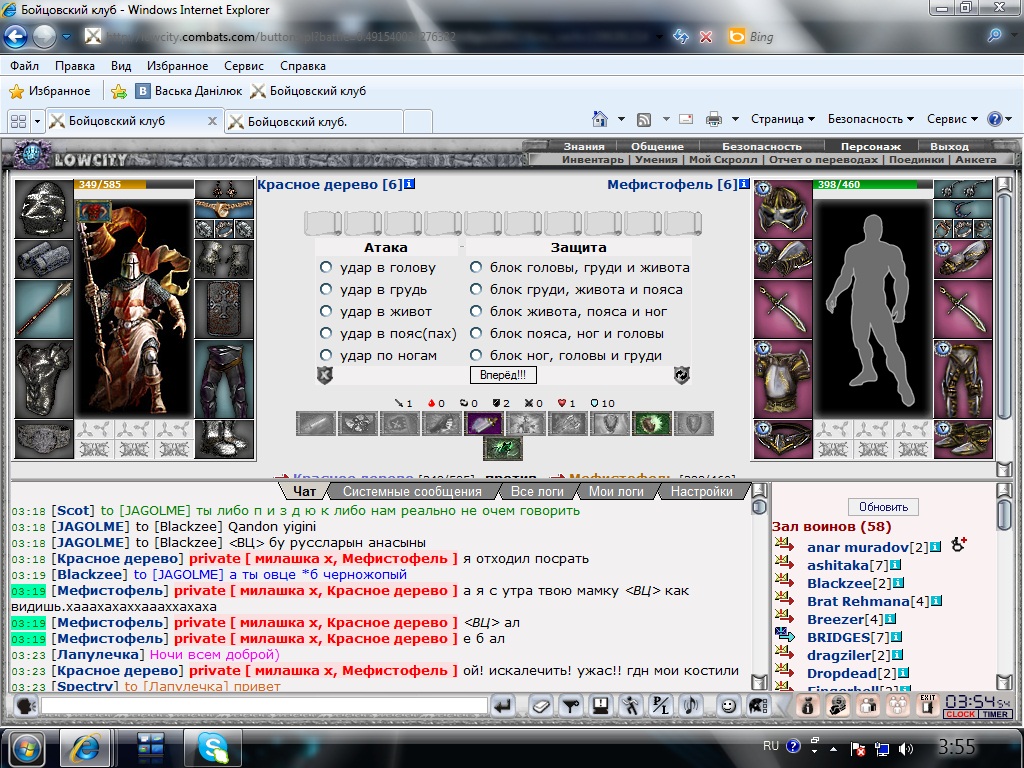Click the helmet item in left equipment panel
This screenshot has width=1024, height=768.
point(43,207)
